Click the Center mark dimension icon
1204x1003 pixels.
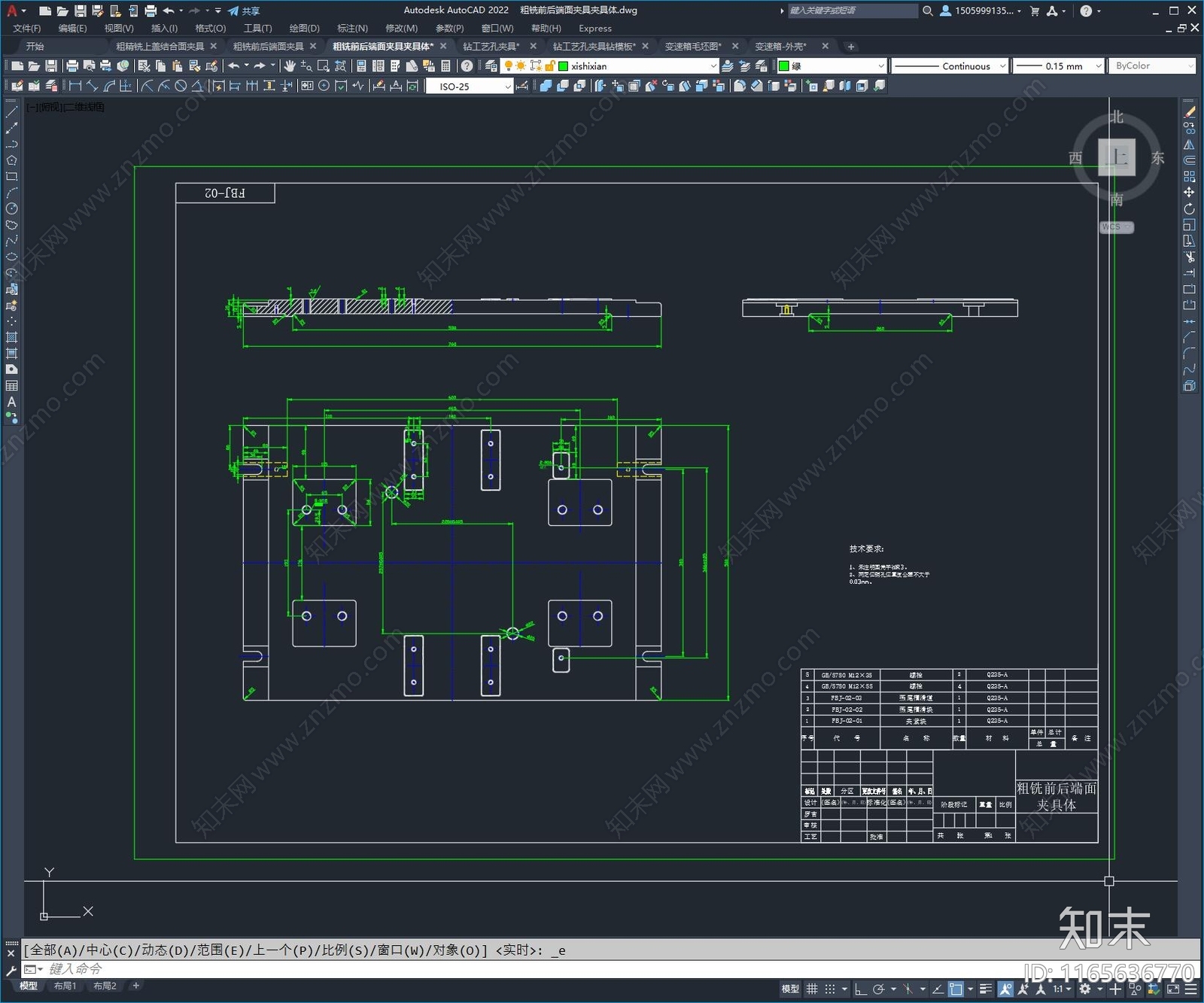click(x=324, y=86)
